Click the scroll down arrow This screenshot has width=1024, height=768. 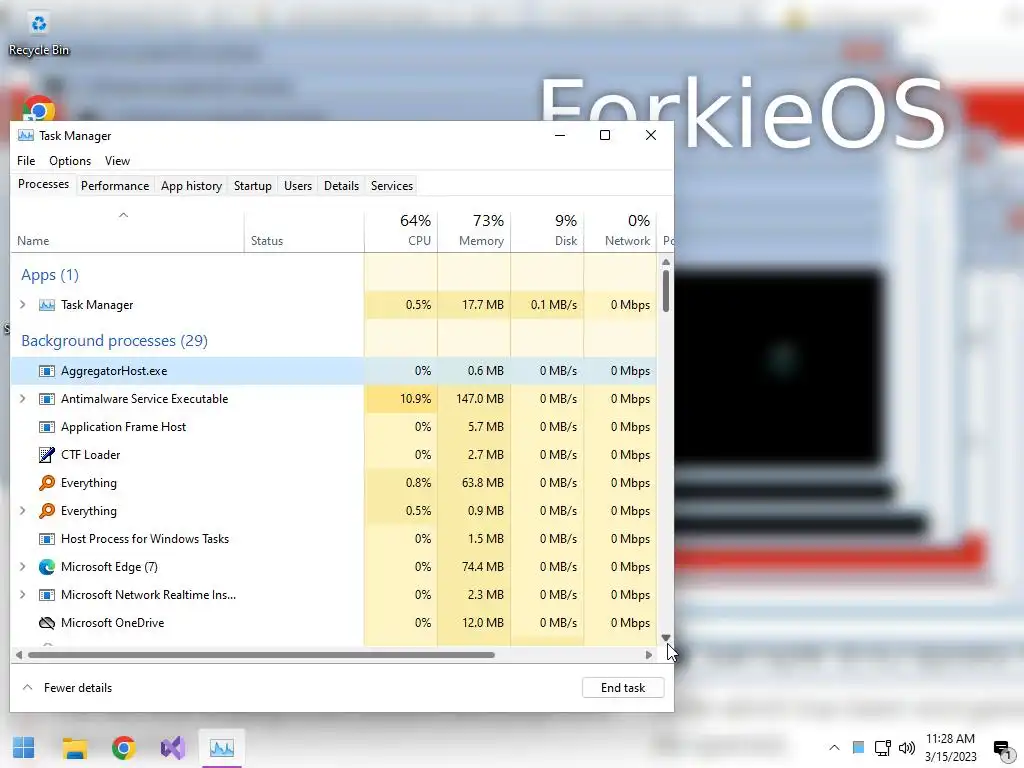coord(665,638)
